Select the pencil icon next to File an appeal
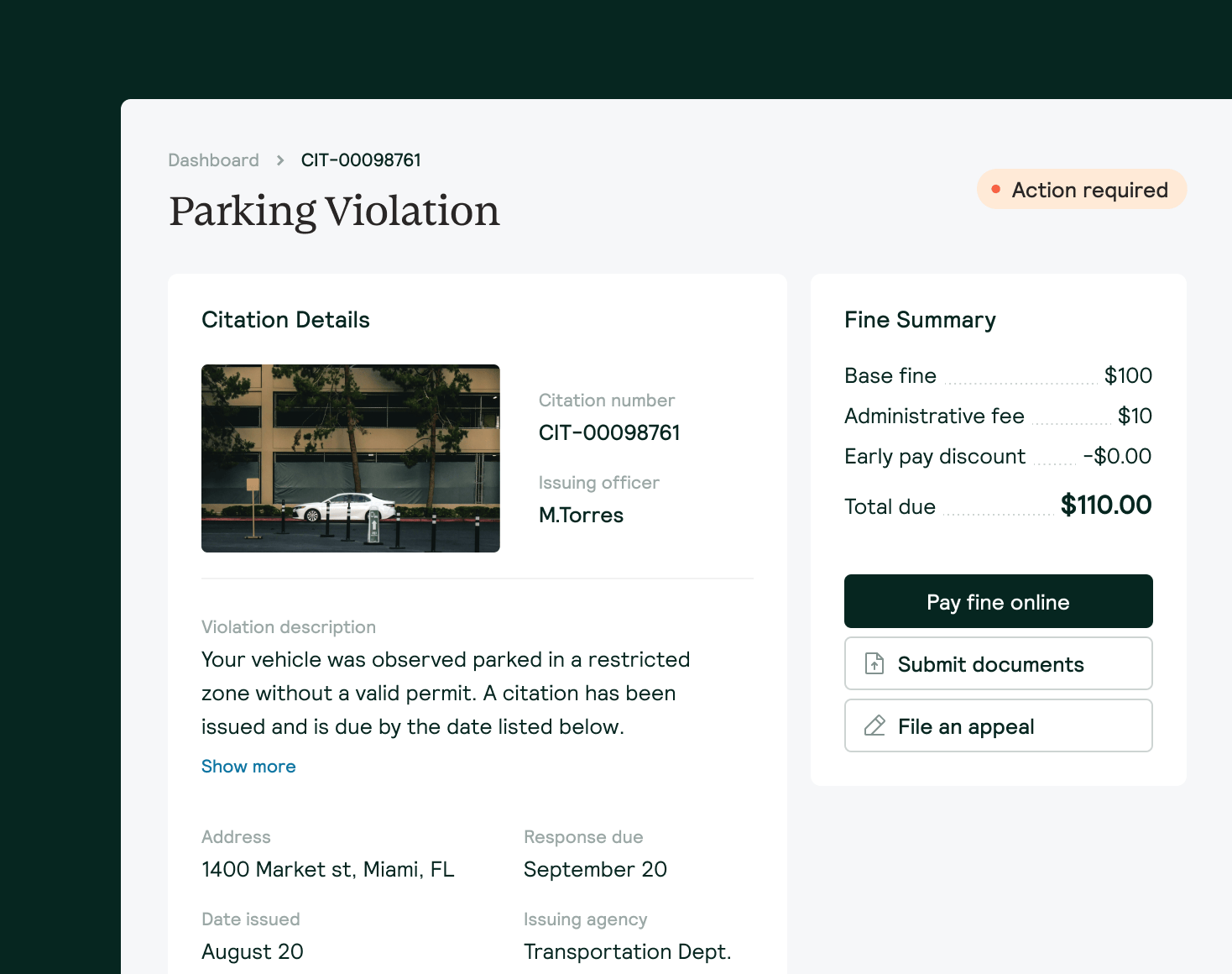Viewport: 1232px width, 974px height. pyautogui.click(x=875, y=725)
